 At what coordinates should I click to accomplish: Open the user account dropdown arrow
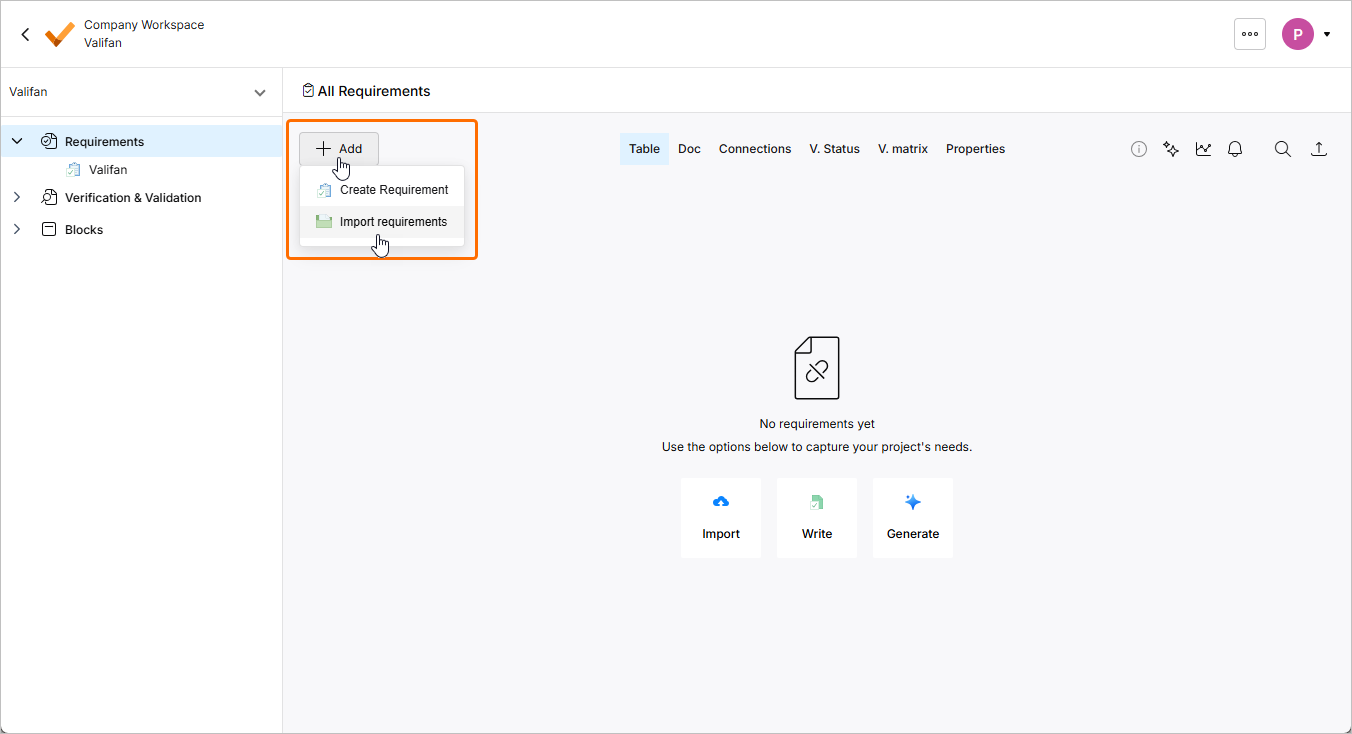(x=1327, y=34)
